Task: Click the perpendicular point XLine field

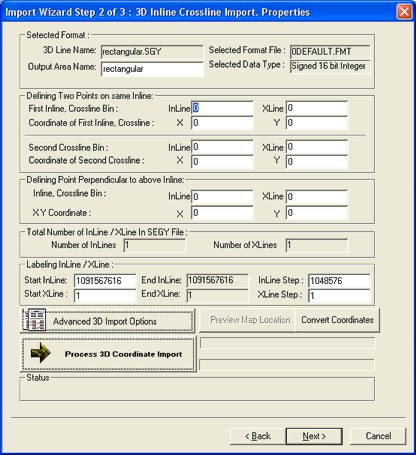Action: 317,197
